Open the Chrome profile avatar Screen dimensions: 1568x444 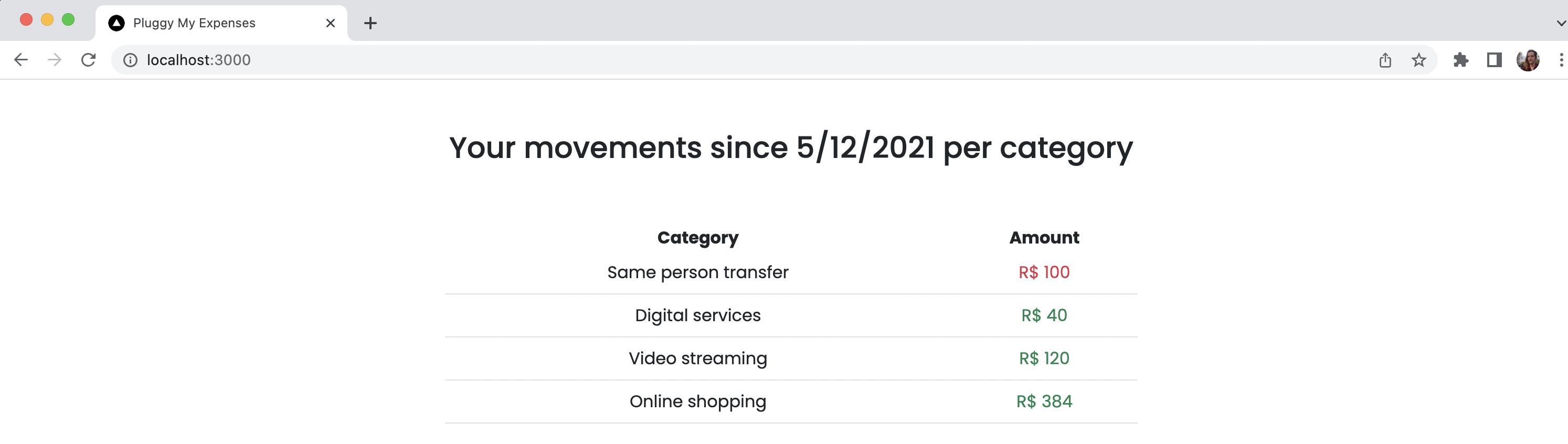click(1528, 60)
